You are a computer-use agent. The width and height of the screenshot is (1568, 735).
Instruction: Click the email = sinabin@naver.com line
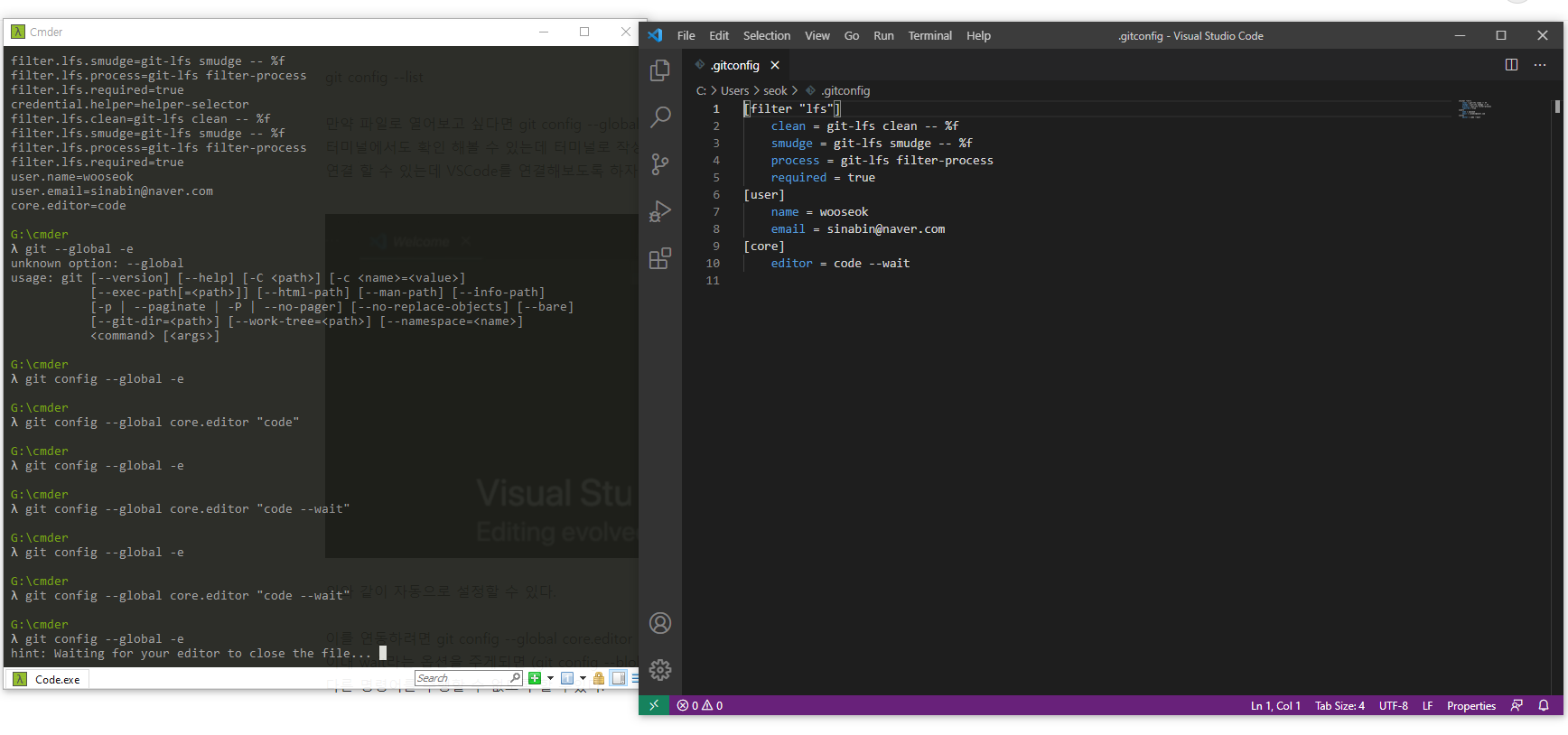point(858,228)
